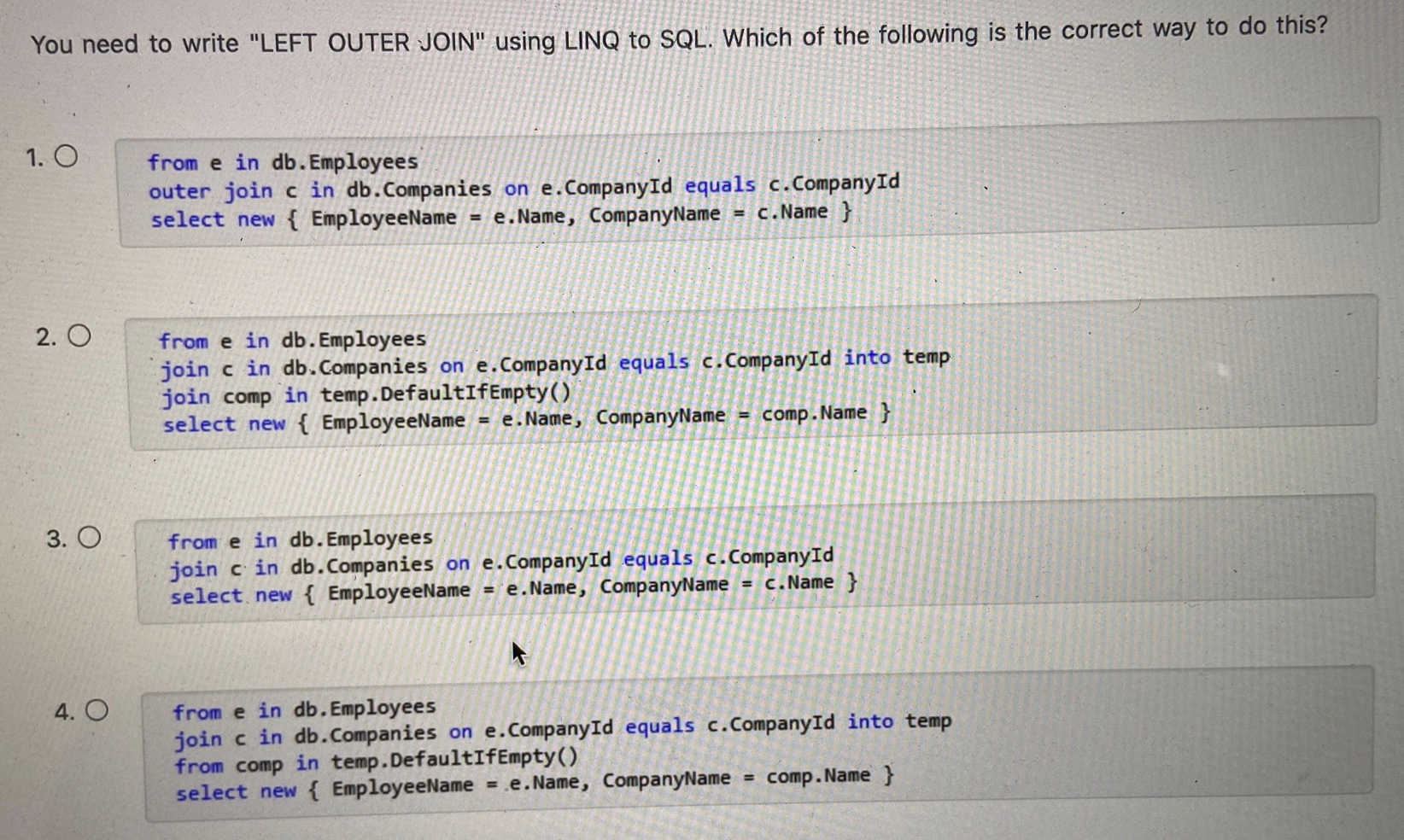Click option 4 select line with comp.Name

535,784
